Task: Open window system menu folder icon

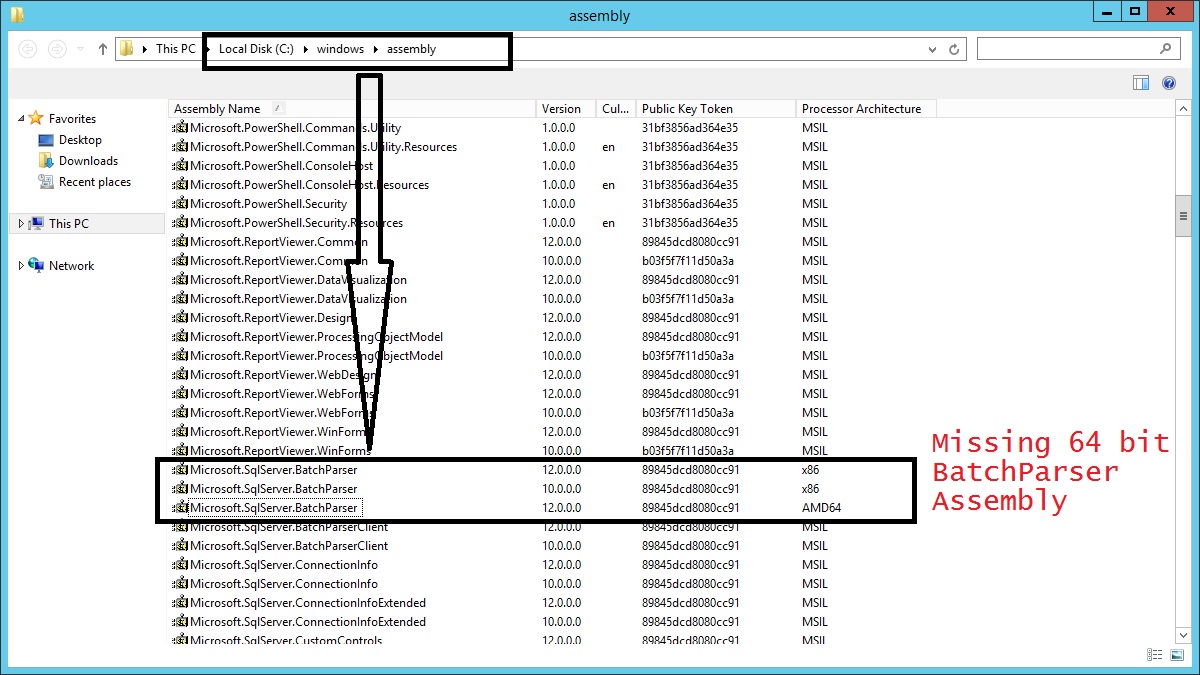Action: [16, 14]
